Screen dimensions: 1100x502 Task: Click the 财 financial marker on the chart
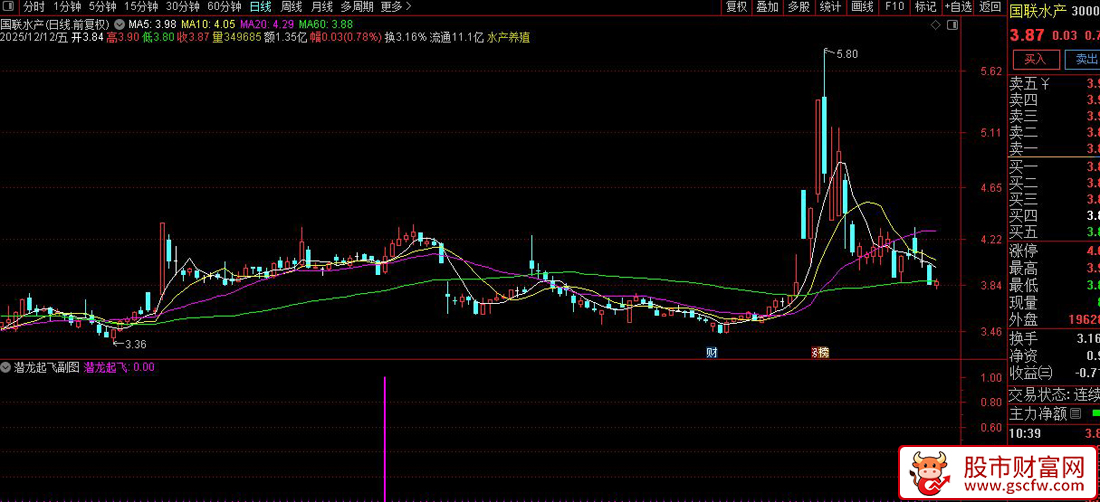point(711,352)
